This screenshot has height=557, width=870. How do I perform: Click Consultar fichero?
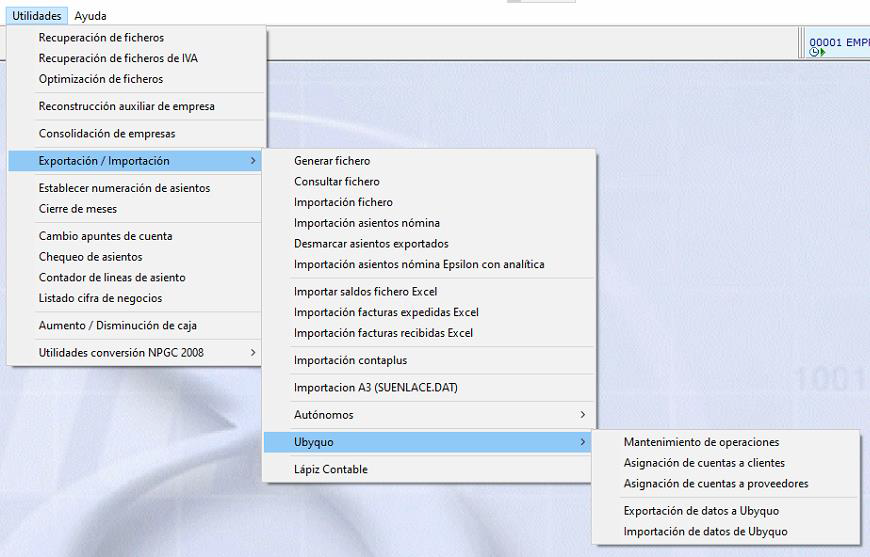[x=428, y=181]
